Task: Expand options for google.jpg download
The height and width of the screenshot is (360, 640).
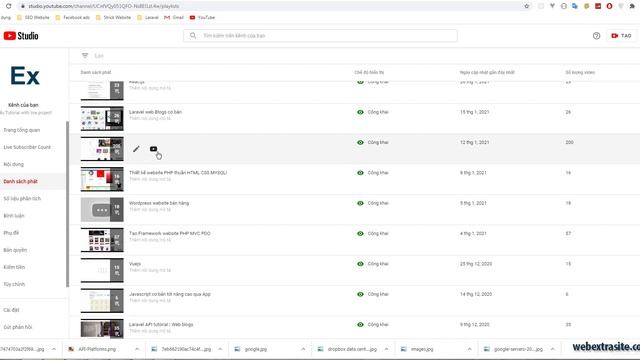Action: (303, 349)
